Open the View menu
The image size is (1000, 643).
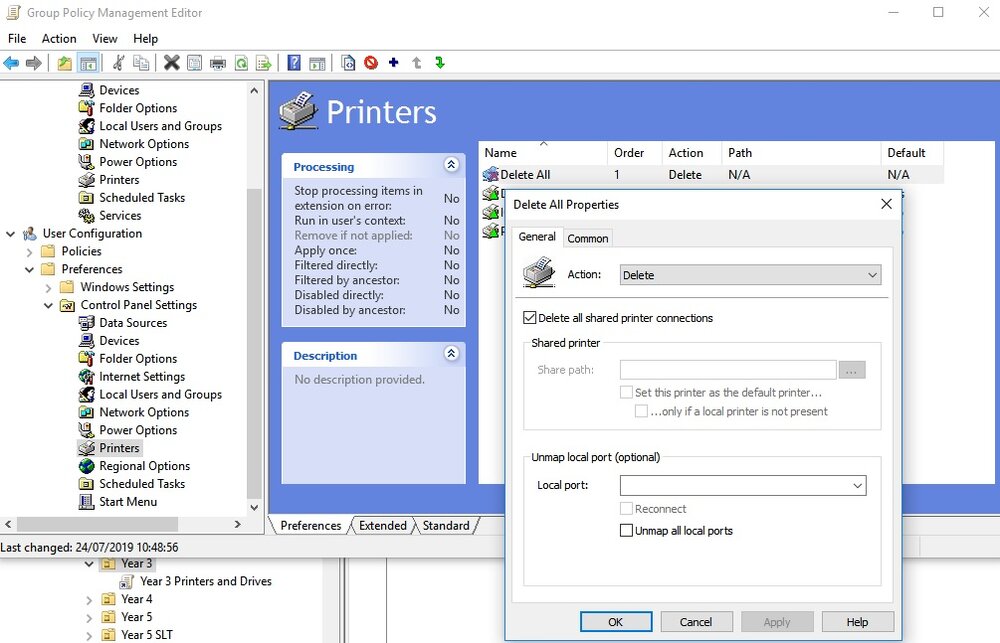pyautogui.click(x=105, y=38)
